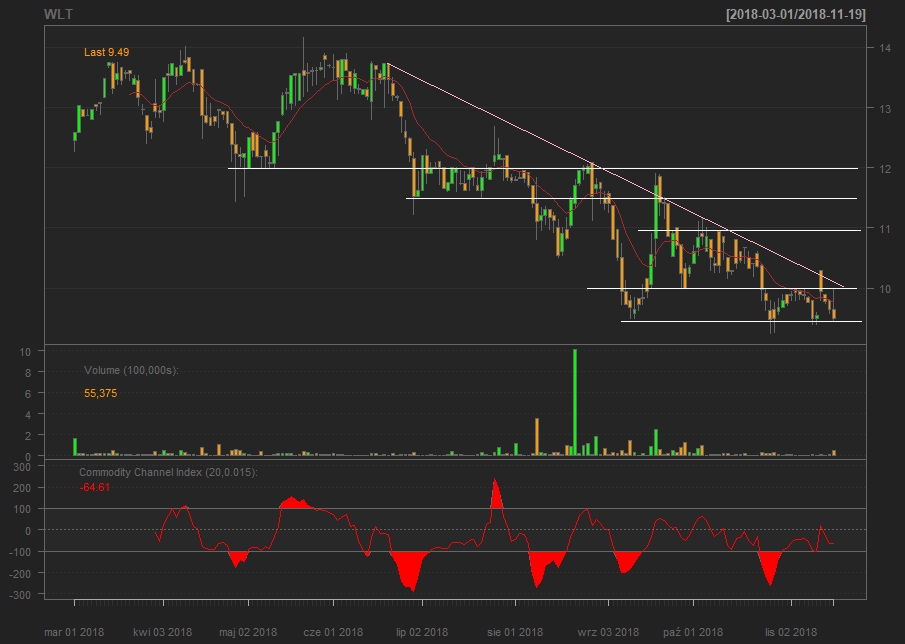The height and width of the screenshot is (644, 905).
Task: Click the date label 'kwi 03 2018'
Action: tap(163, 632)
